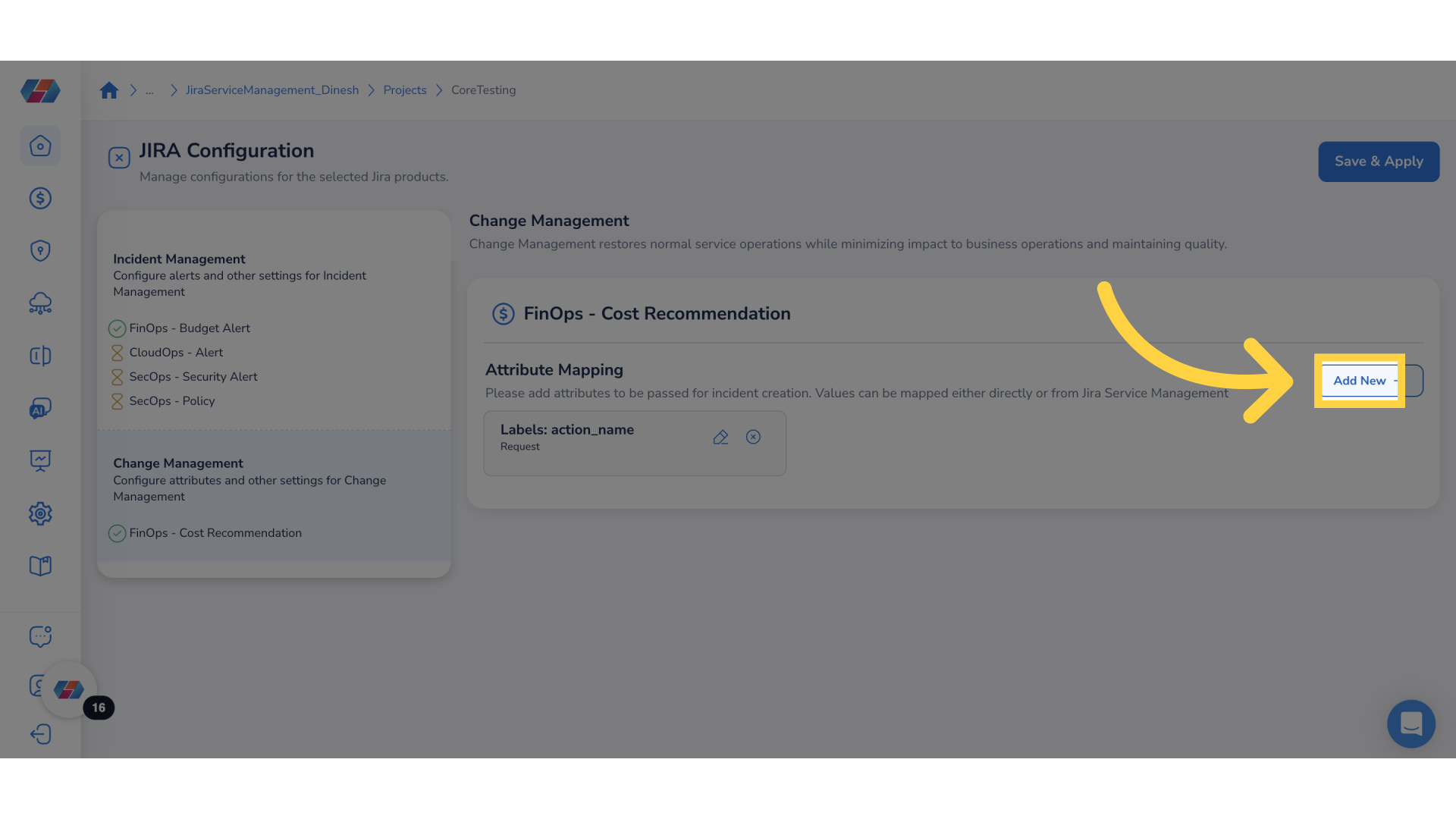The width and height of the screenshot is (1456, 819).
Task: Open the JiraServiceManagement_Dinesh breadcrumb
Action: point(272,90)
